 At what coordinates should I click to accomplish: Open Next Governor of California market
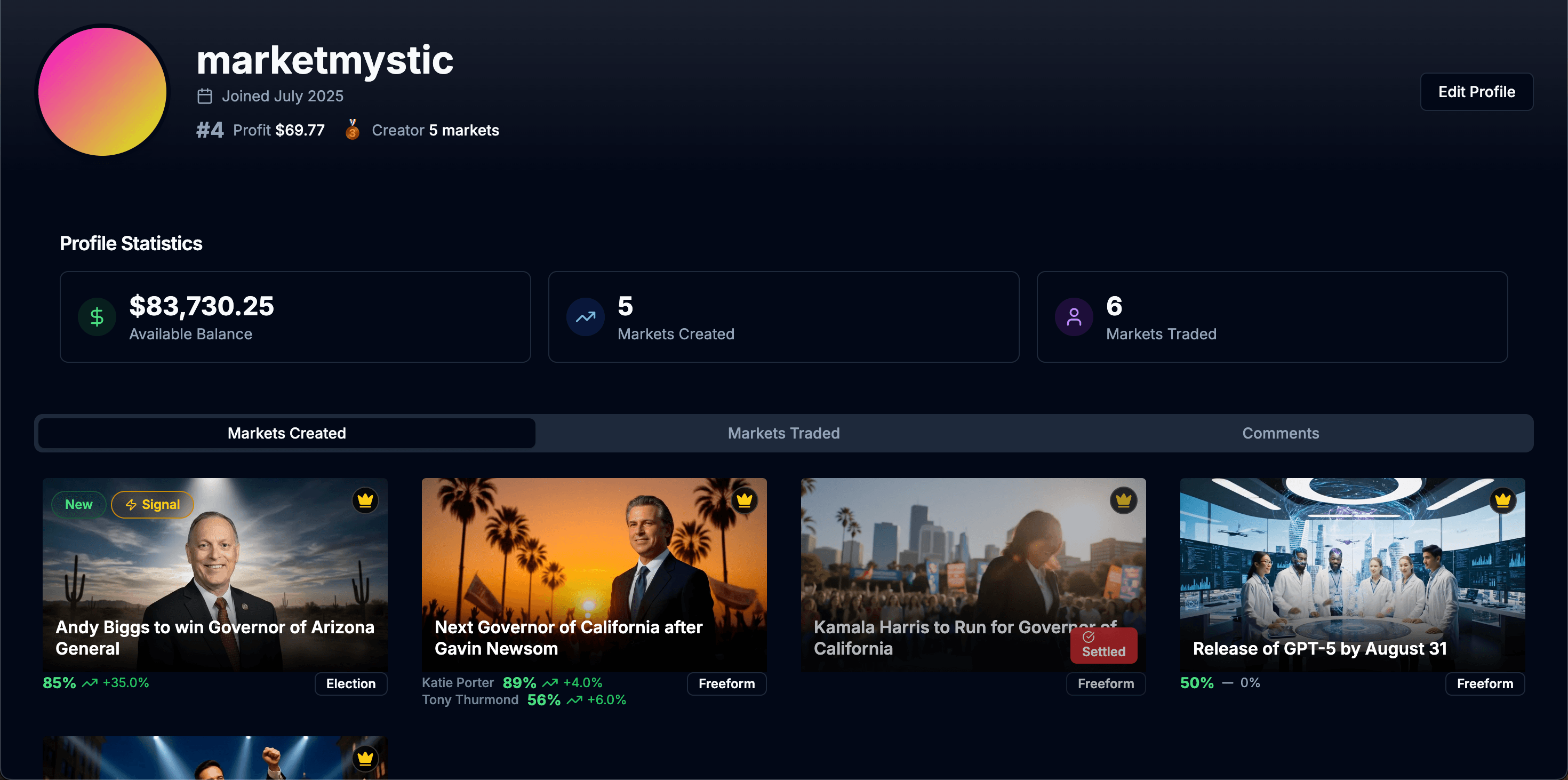pyautogui.click(x=569, y=638)
